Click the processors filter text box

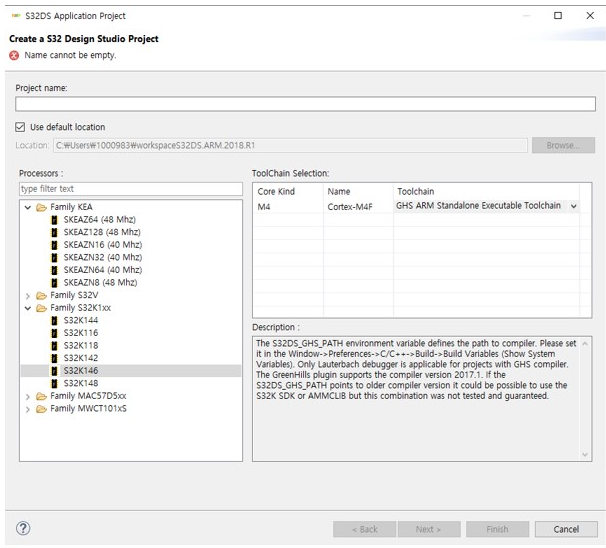click(130, 188)
